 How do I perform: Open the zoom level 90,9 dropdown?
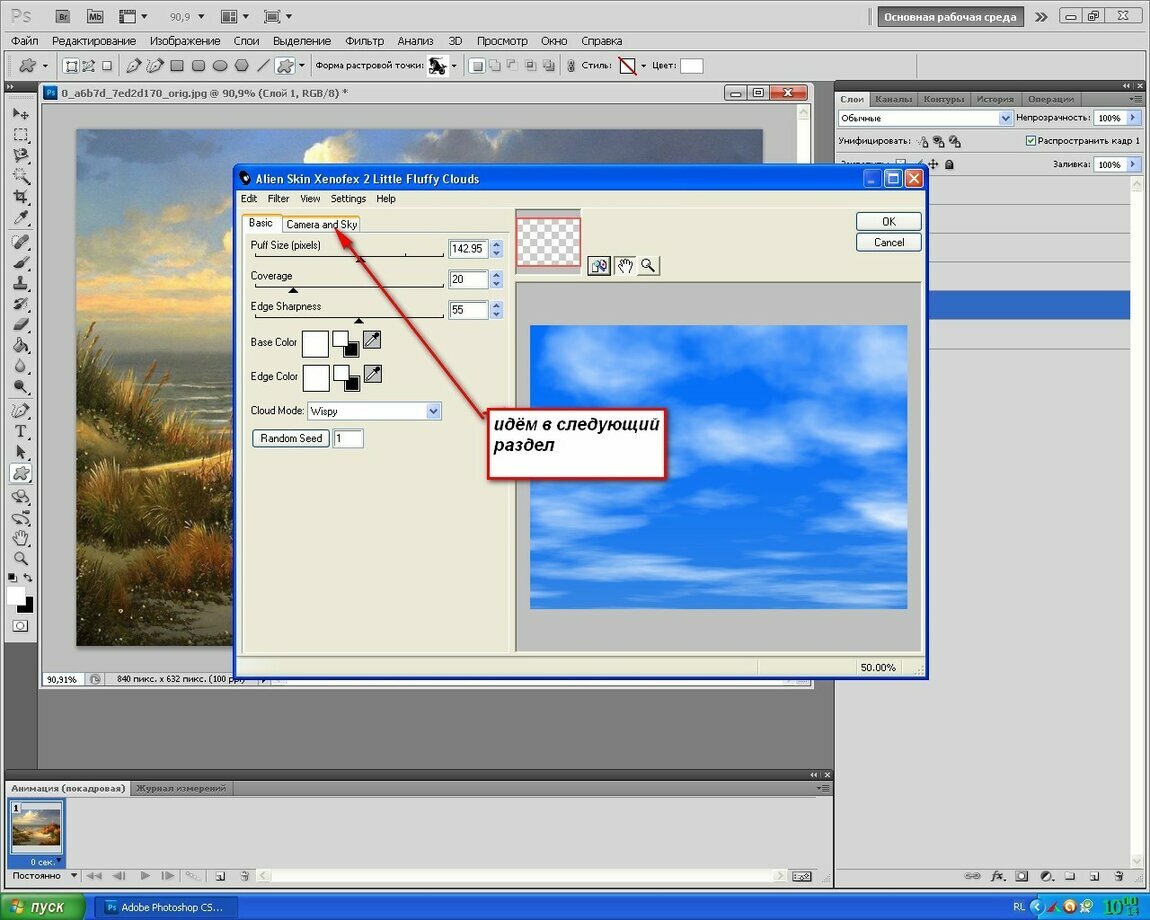click(x=201, y=16)
